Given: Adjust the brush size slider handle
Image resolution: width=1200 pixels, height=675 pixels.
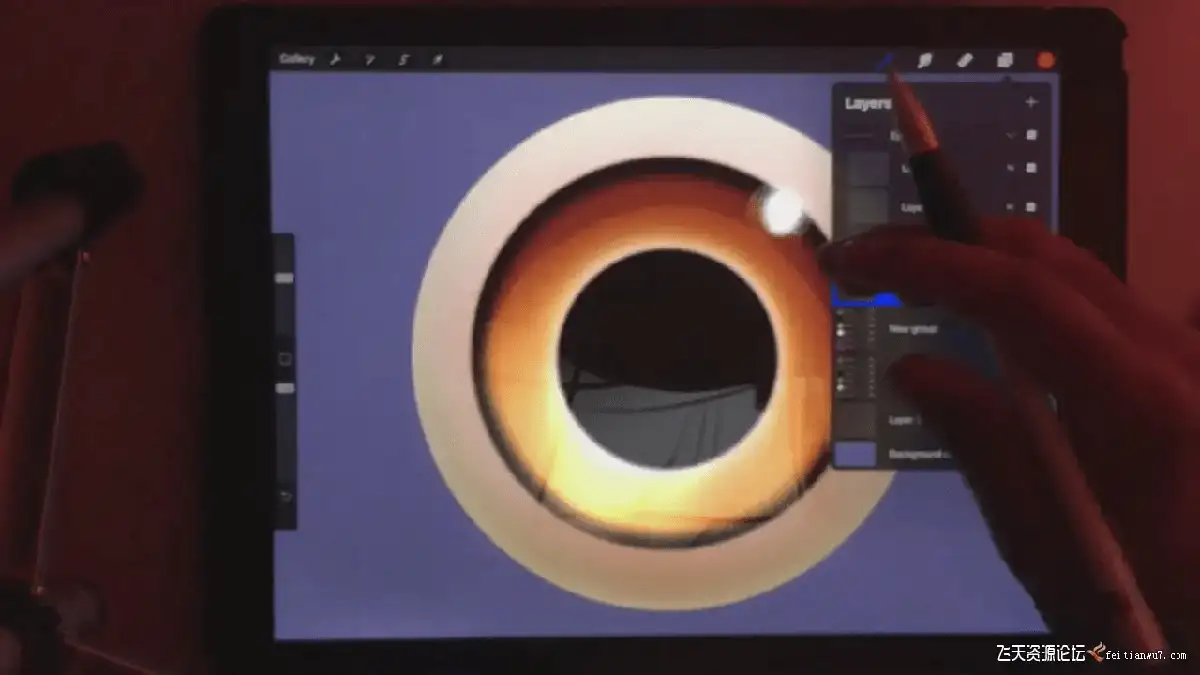Looking at the screenshot, I should point(285,279).
